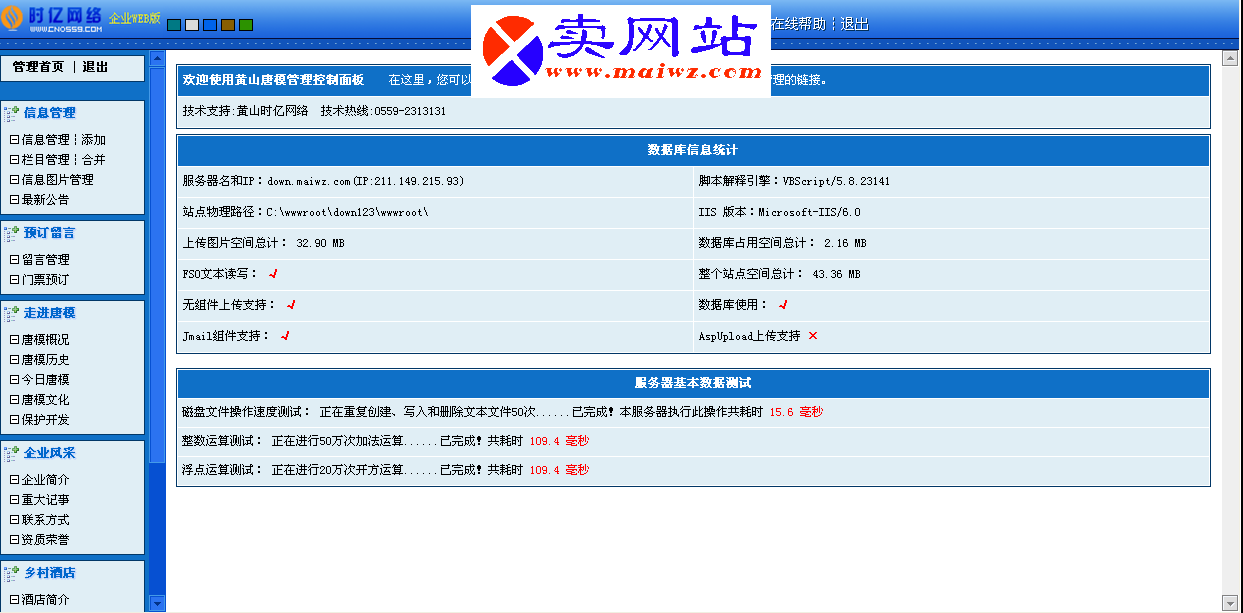Image resolution: width=1243 pixels, height=613 pixels.
Task: Click the 乡村酒店 section tree icon
Action: [x=12, y=573]
